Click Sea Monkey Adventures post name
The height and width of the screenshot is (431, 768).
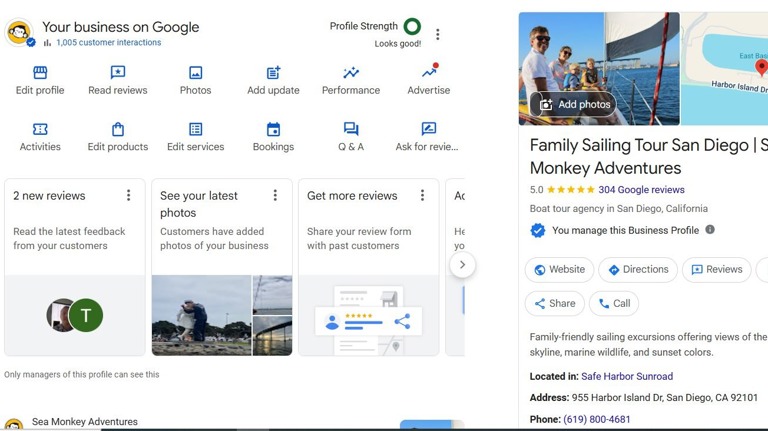click(x=85, y=422)
